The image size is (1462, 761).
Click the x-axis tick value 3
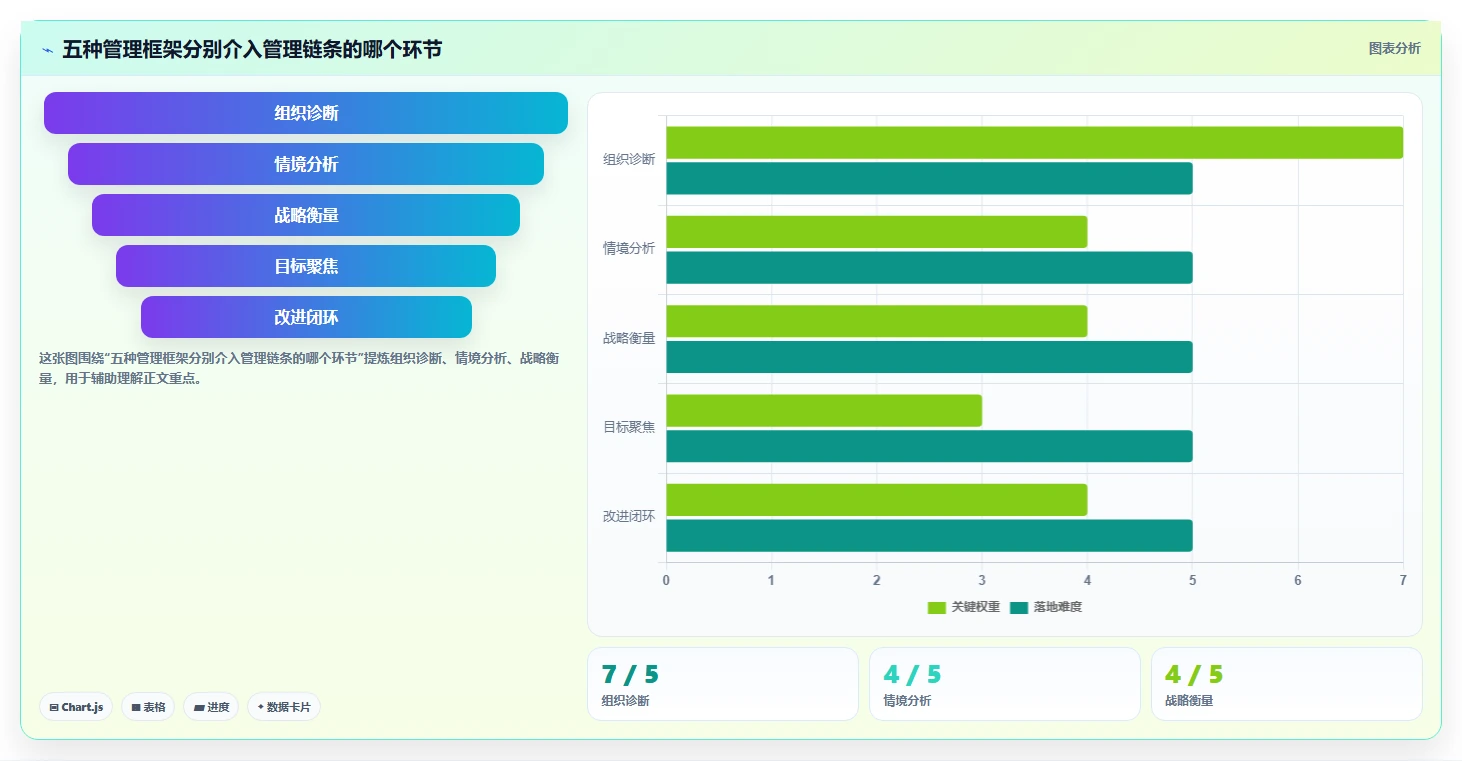click(982, 580)
